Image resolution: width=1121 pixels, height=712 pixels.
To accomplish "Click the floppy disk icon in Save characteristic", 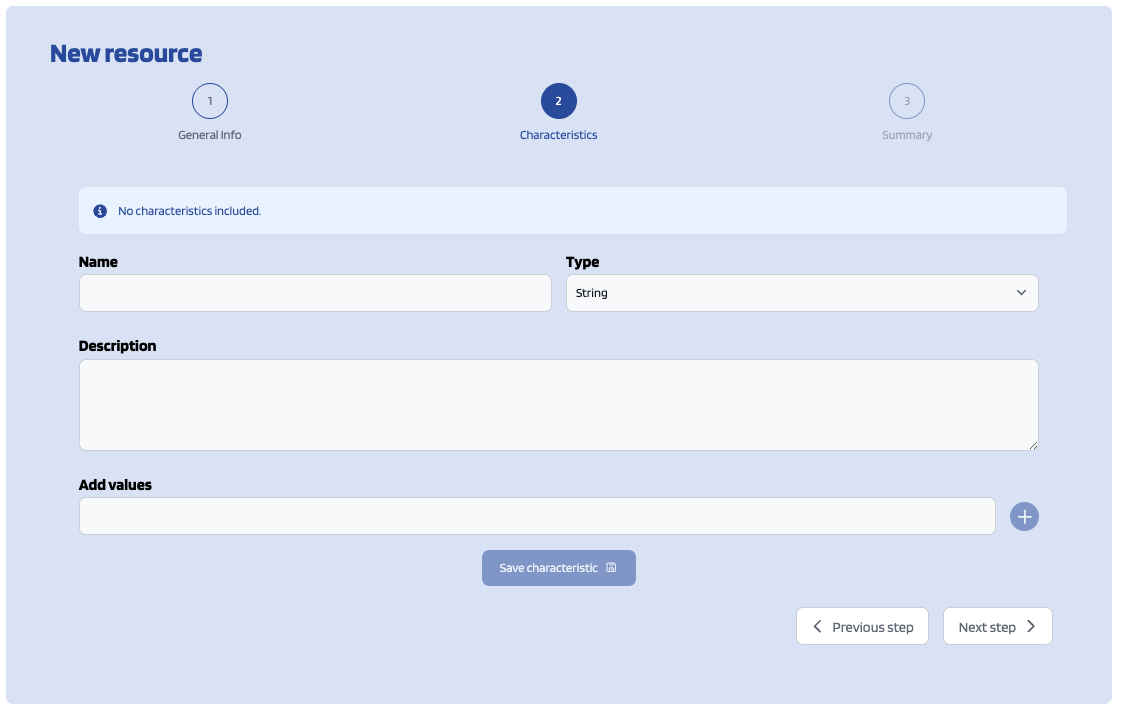I will 611,568.
